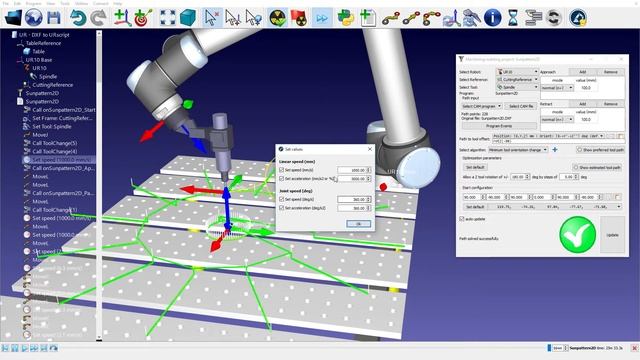640x360 pixels.
Task: Click joint speed value field 360.00
Action: coord(354,199)
